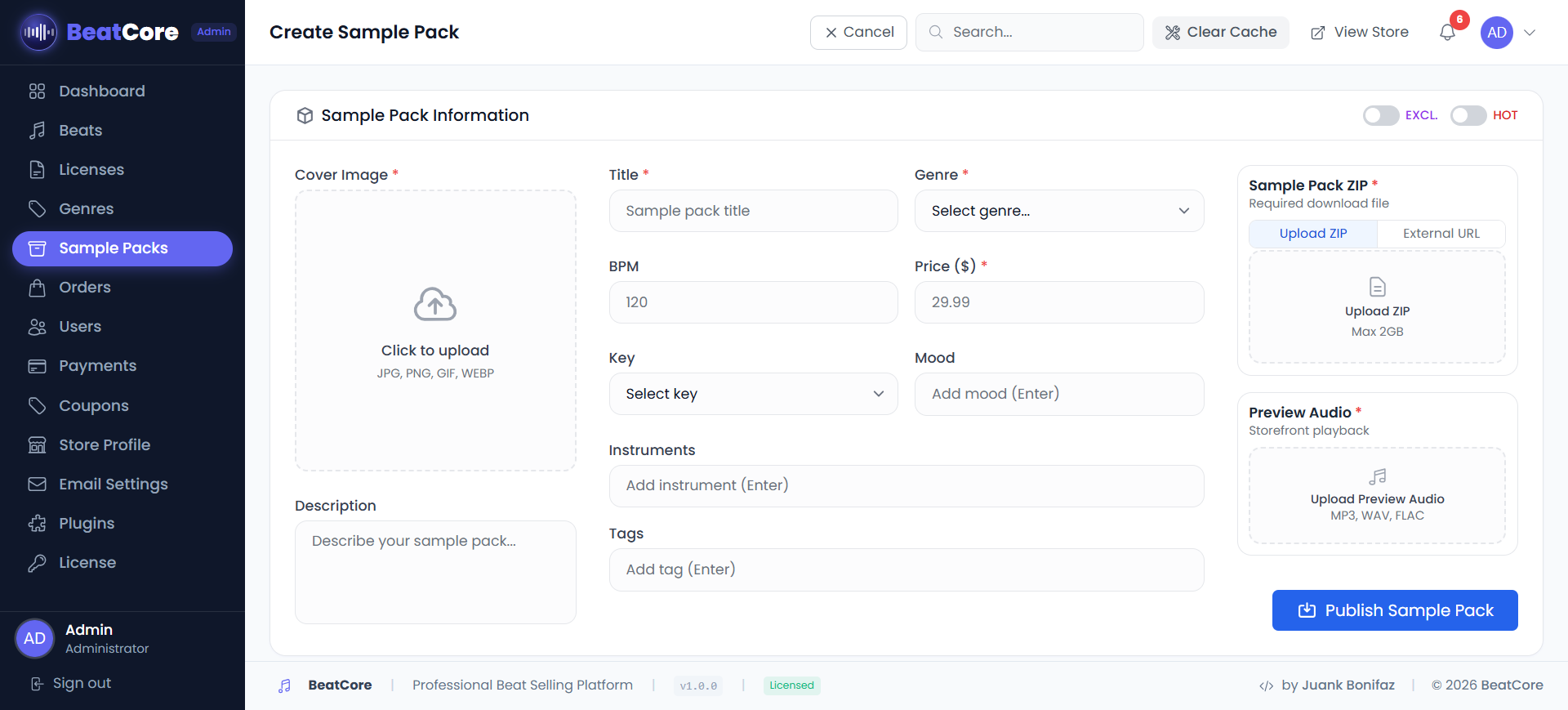The image size is (1568, 710).
Task: Click the code brackets icon in footer
Action: [x=1266, y=685]
